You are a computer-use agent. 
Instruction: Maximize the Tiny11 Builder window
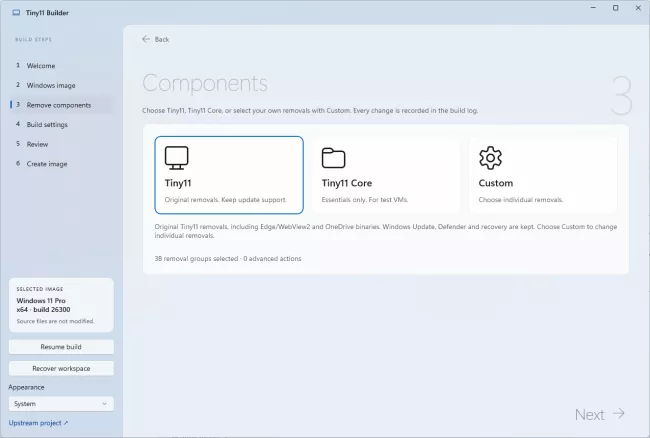(x=616, y=8)
